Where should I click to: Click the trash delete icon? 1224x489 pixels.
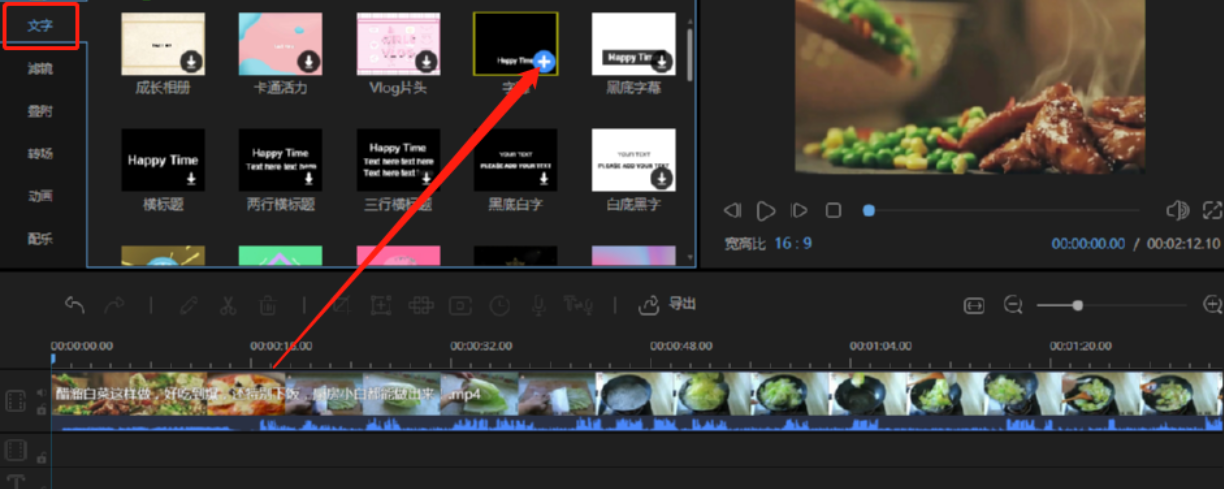(268, 305)
